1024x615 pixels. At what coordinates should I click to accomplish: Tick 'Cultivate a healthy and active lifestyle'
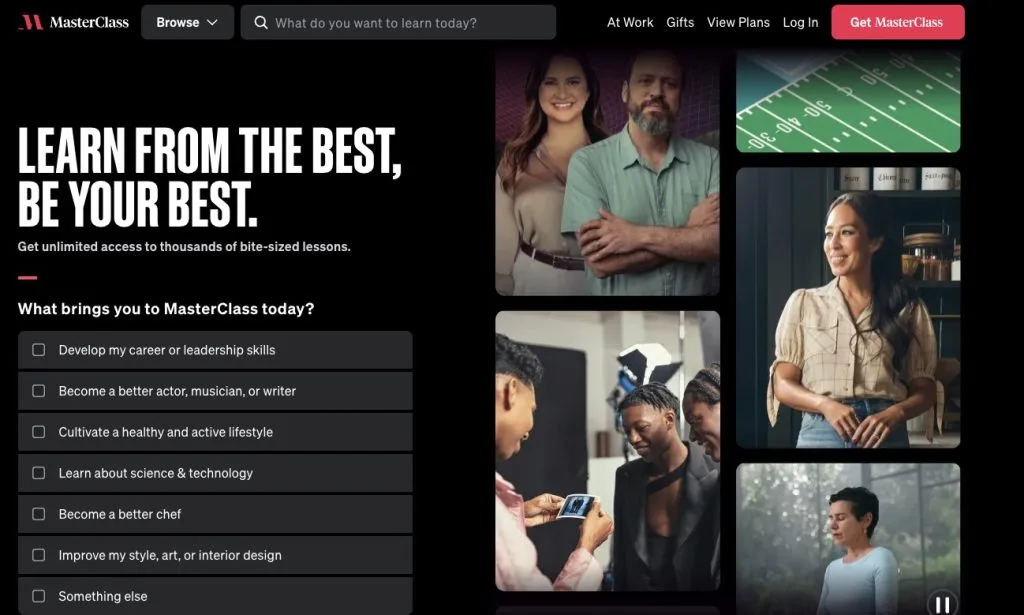pos(39,432)
